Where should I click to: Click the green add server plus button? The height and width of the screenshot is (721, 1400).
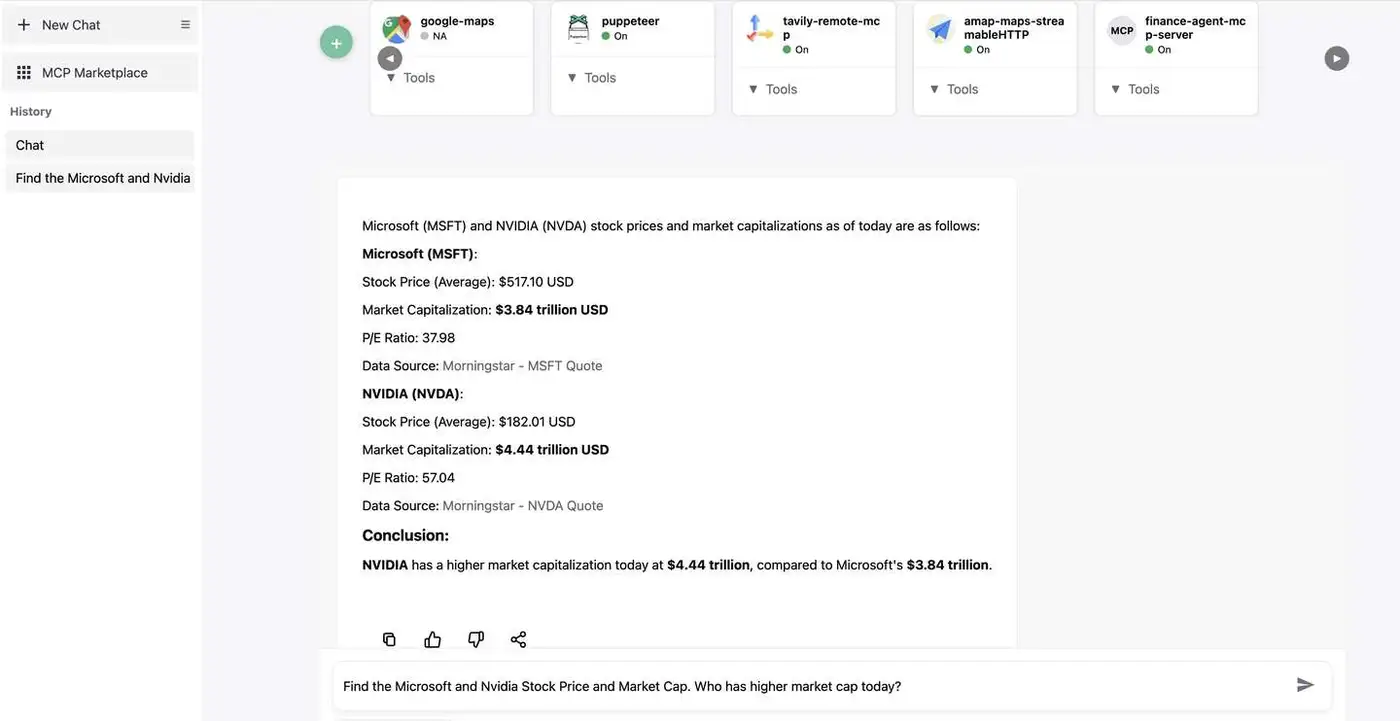336,43
